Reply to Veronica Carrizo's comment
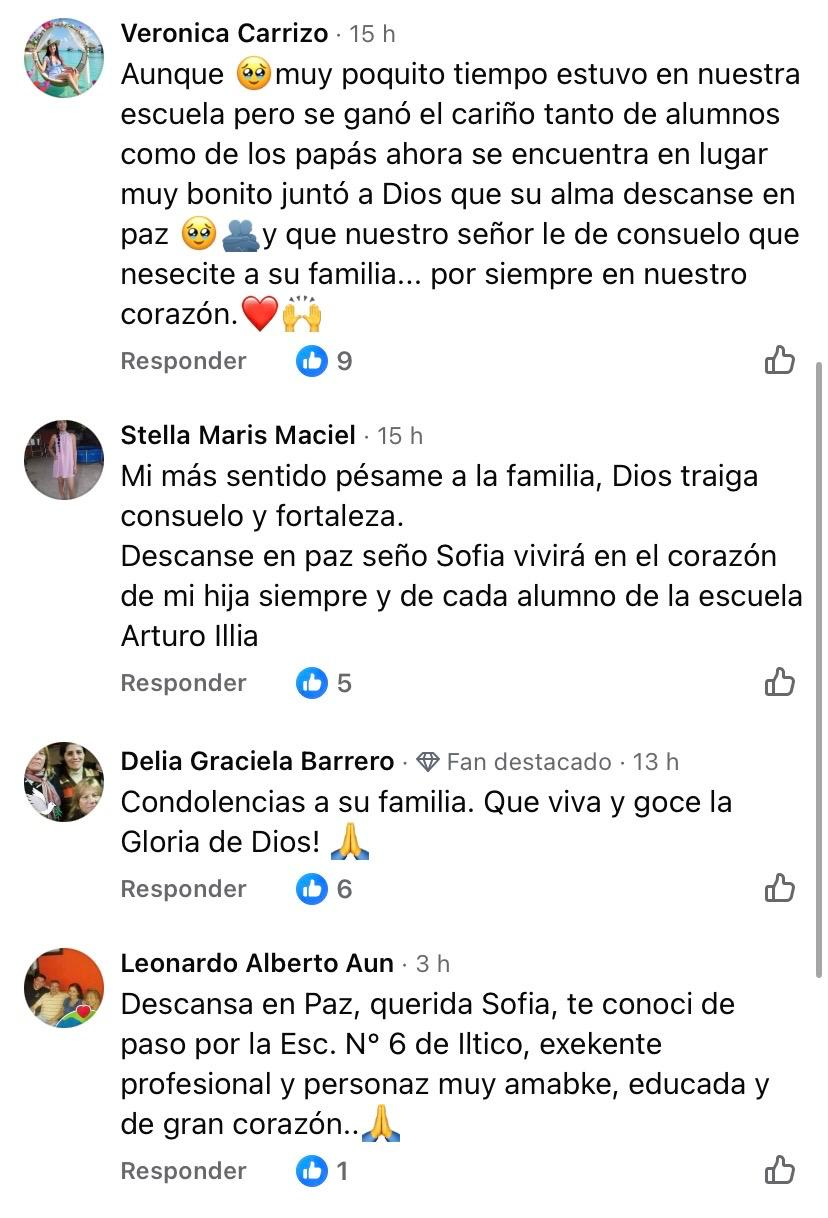 click(x=183, y=361)
